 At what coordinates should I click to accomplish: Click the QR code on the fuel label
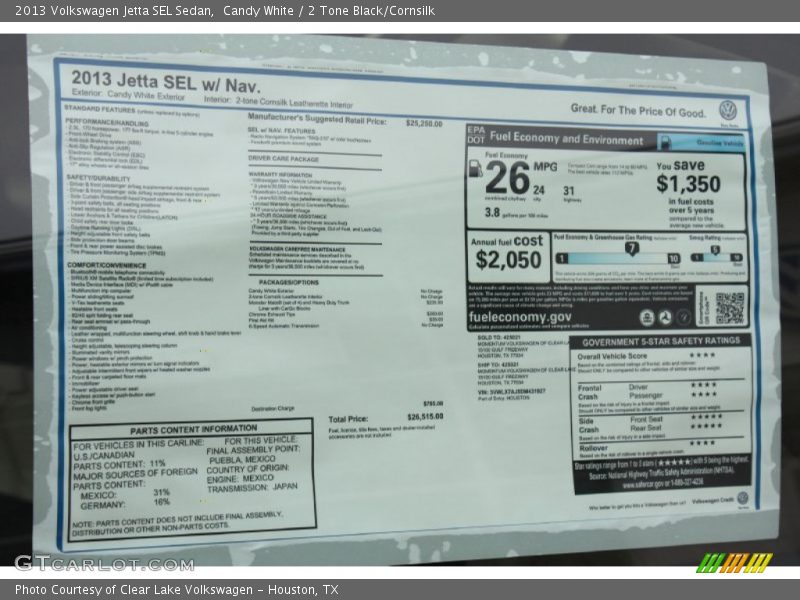click(x=730, y=308)
